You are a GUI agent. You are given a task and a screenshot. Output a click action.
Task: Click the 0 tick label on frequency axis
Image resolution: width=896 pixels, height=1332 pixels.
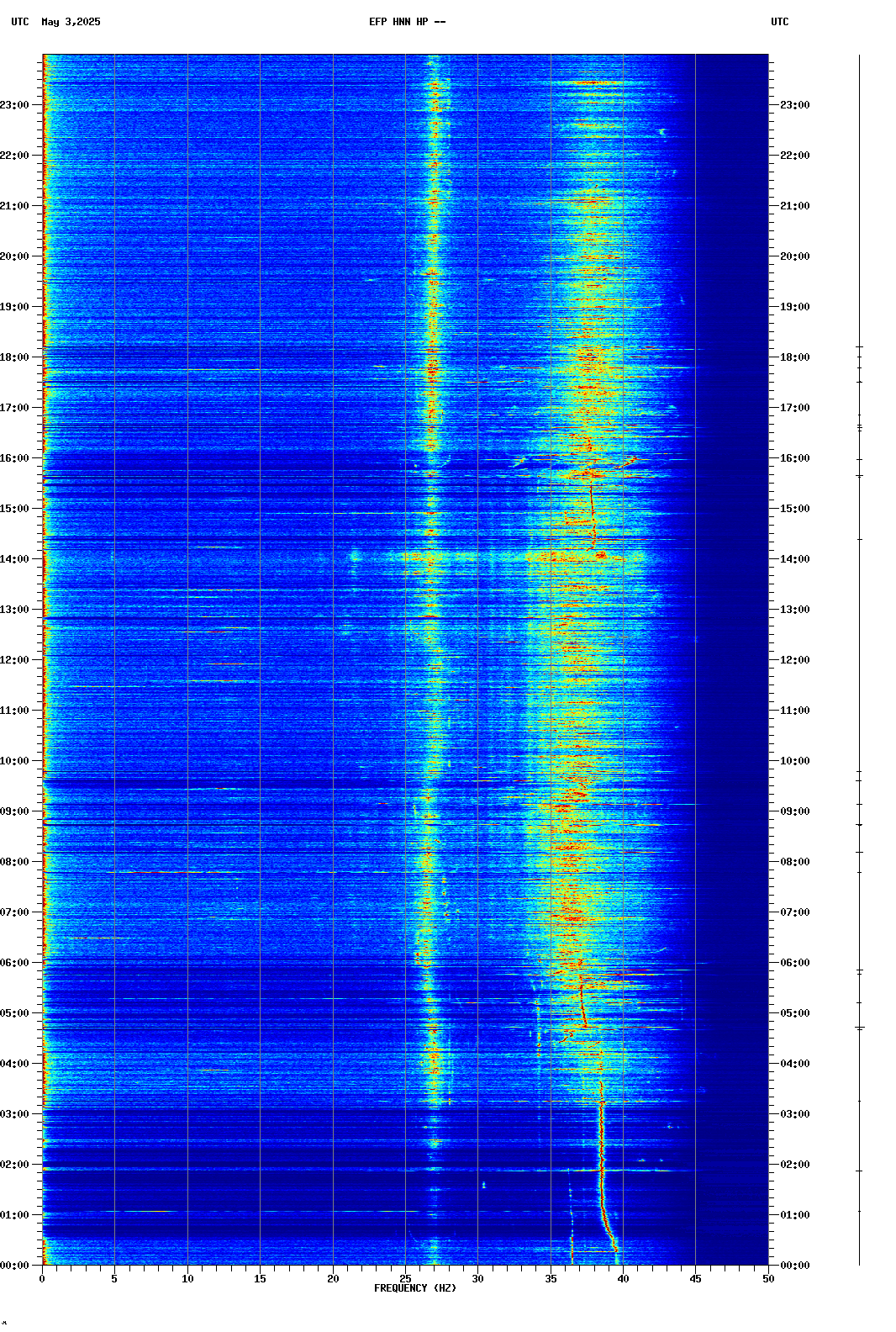42,1279
